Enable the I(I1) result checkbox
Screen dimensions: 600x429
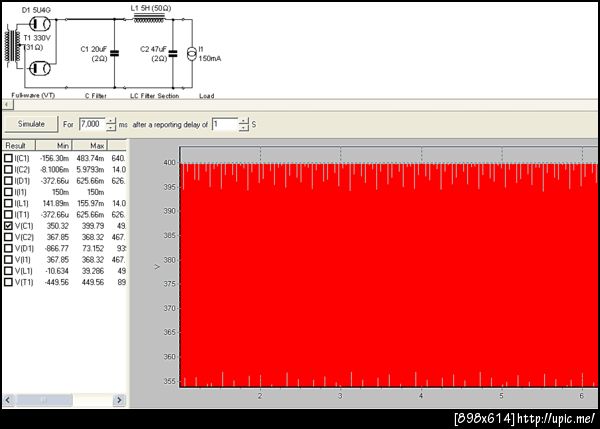[x=8, y=192]
